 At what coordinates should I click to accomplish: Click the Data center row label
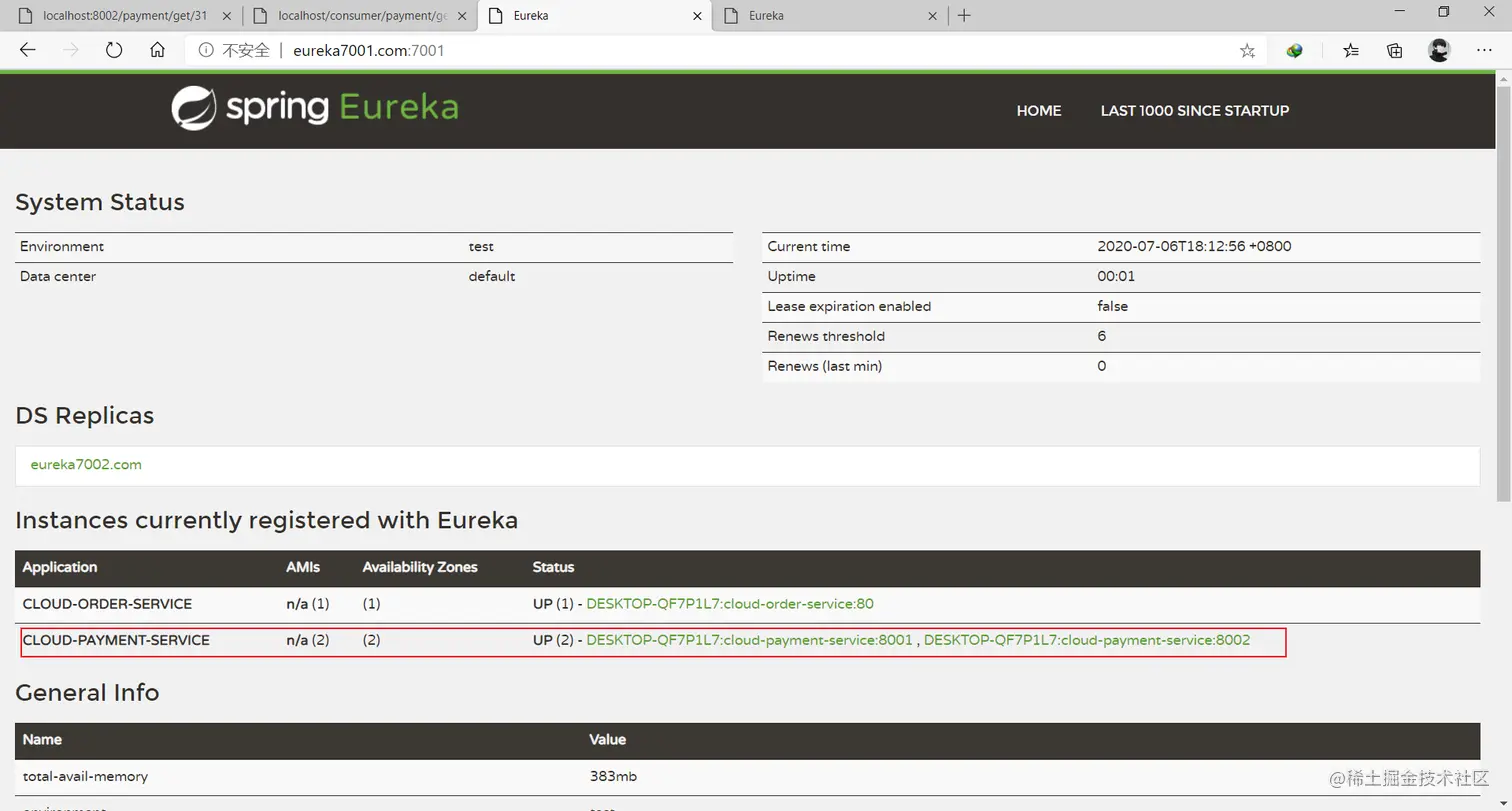(x=58, y=276)
